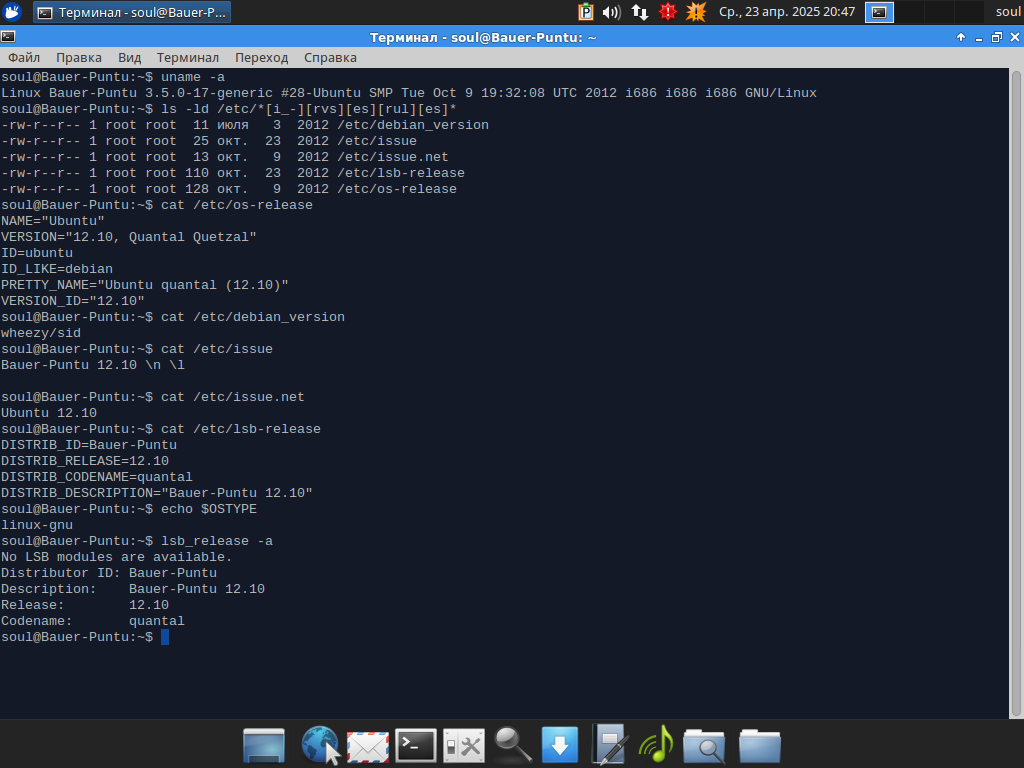The width and height of the screenshot is (1024, 768).
Task: Open the Правка menu
Action: coord(78,57)
